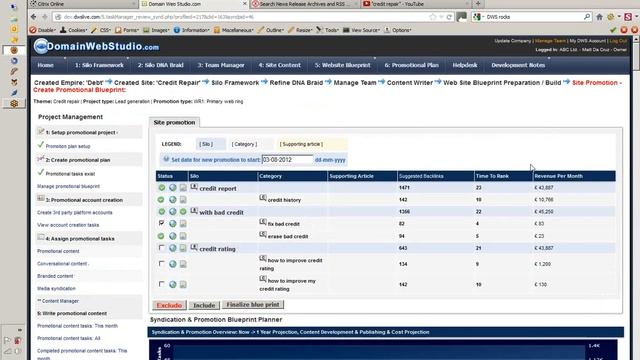Open the Disable dropdown in developer toolbar

tap(42, 30)
